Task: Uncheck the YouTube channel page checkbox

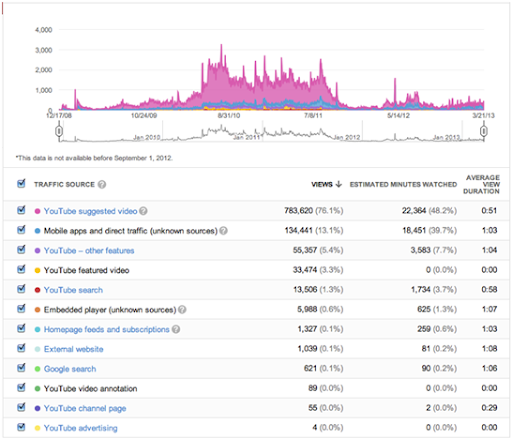Action: (x=21, y=407)
